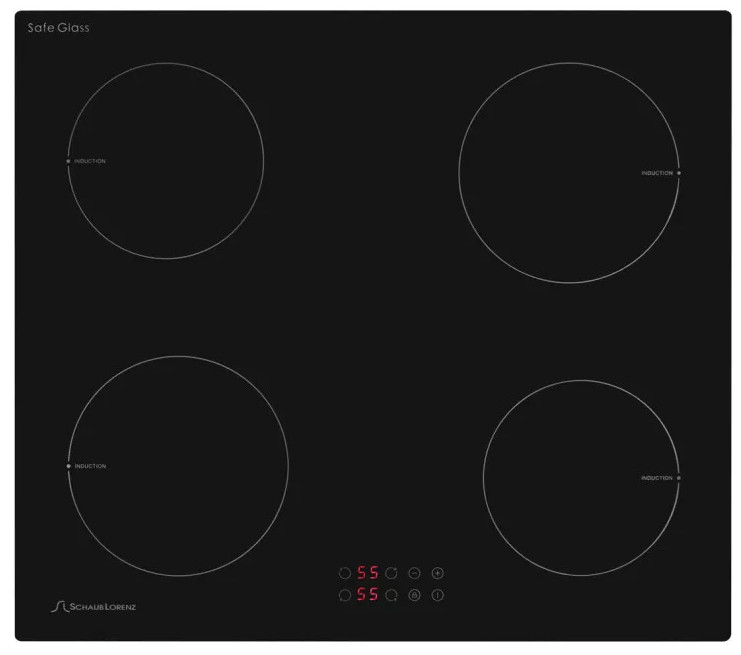Image resolution: width=741 pixels, height=655 pixels.
Task: Click center of the rear-left cooking zone
Action: 165,160
